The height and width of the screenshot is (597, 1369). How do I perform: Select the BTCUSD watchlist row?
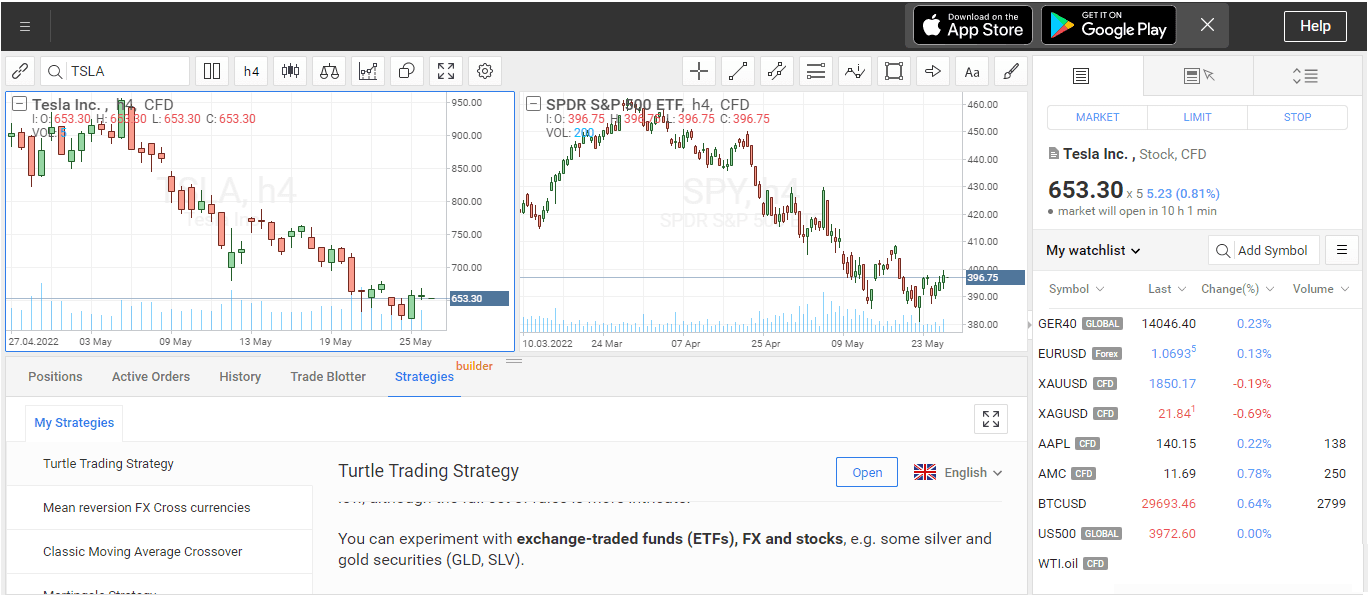(1196, 503)
